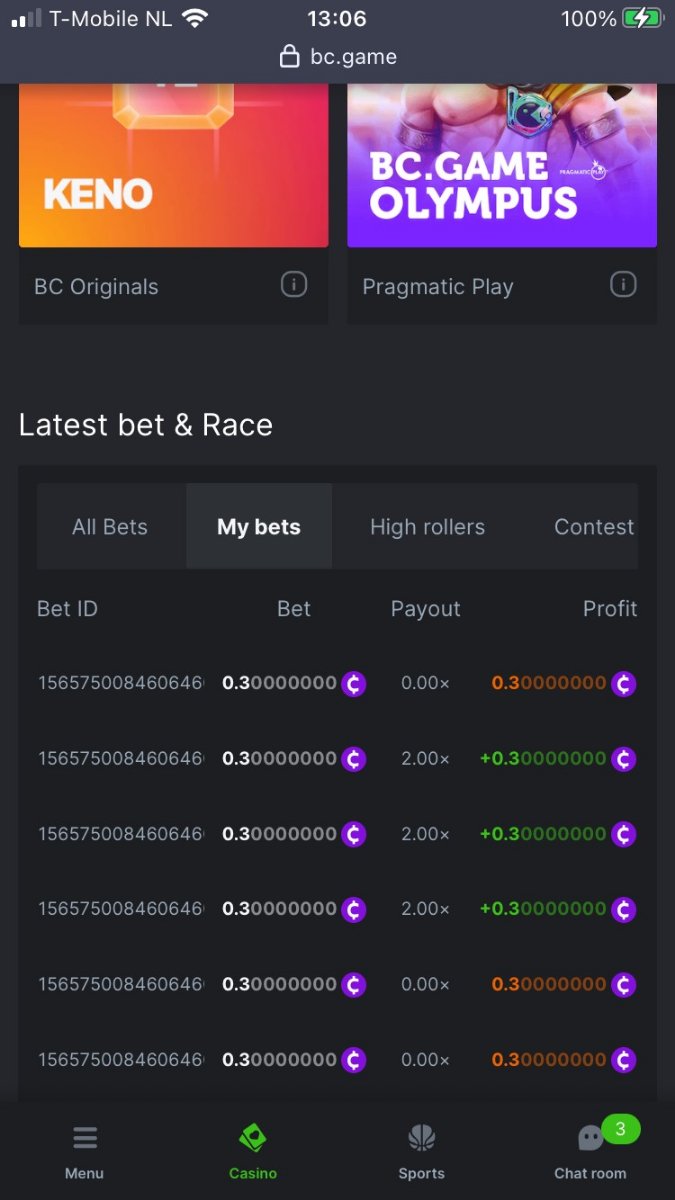Click the Payout column header

[x=425, y=609]
